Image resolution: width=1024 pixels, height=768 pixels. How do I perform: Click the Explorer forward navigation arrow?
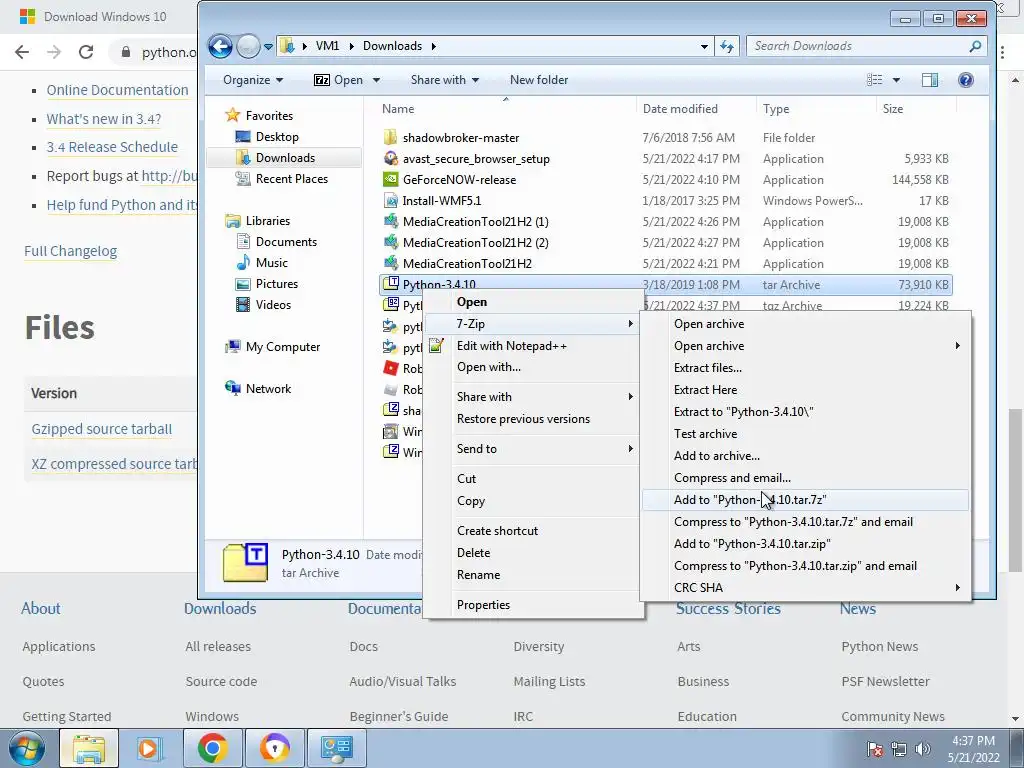click(x=248, y=46)
